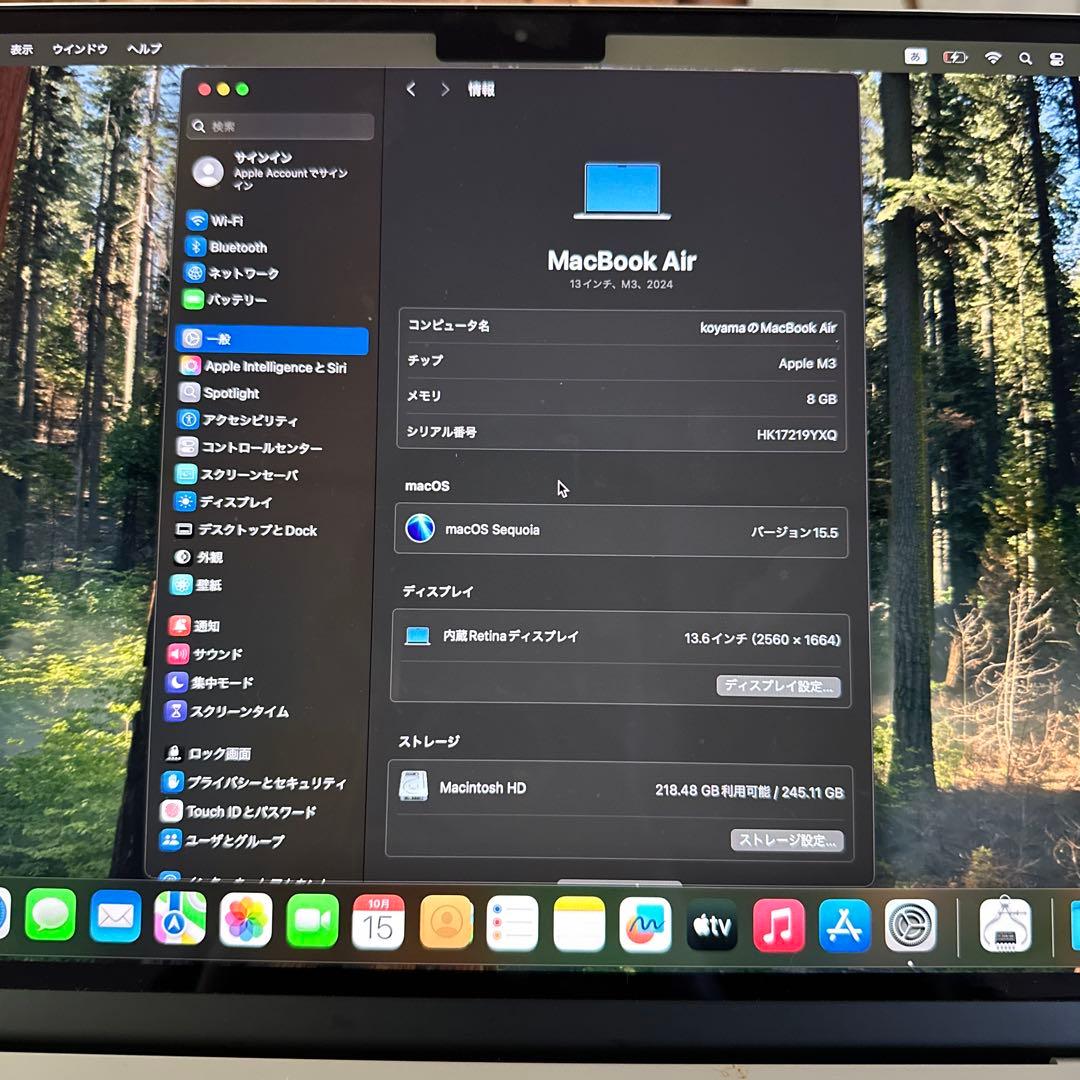The height and width of the screenshot is (1080, 1080).
Task: Click the search field in sidebar
Action: pyautogui.click(x=282, y=127)
